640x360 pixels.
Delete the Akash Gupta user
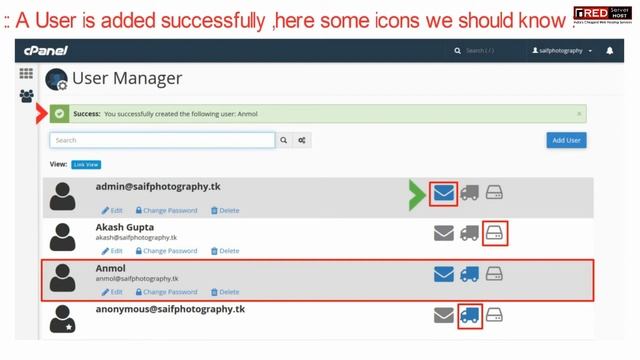[x=225, y=251]
